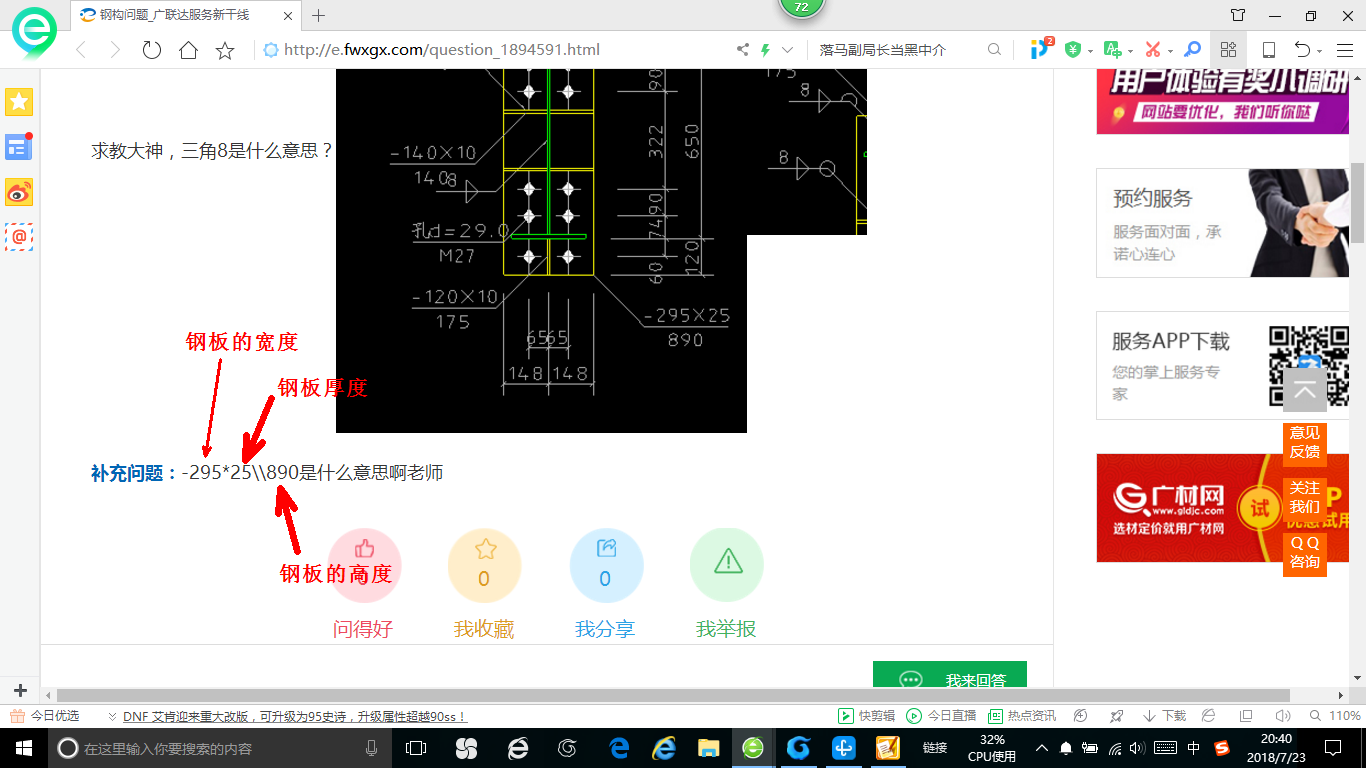
Task: Click the URL address field
Action: (490, 50)
